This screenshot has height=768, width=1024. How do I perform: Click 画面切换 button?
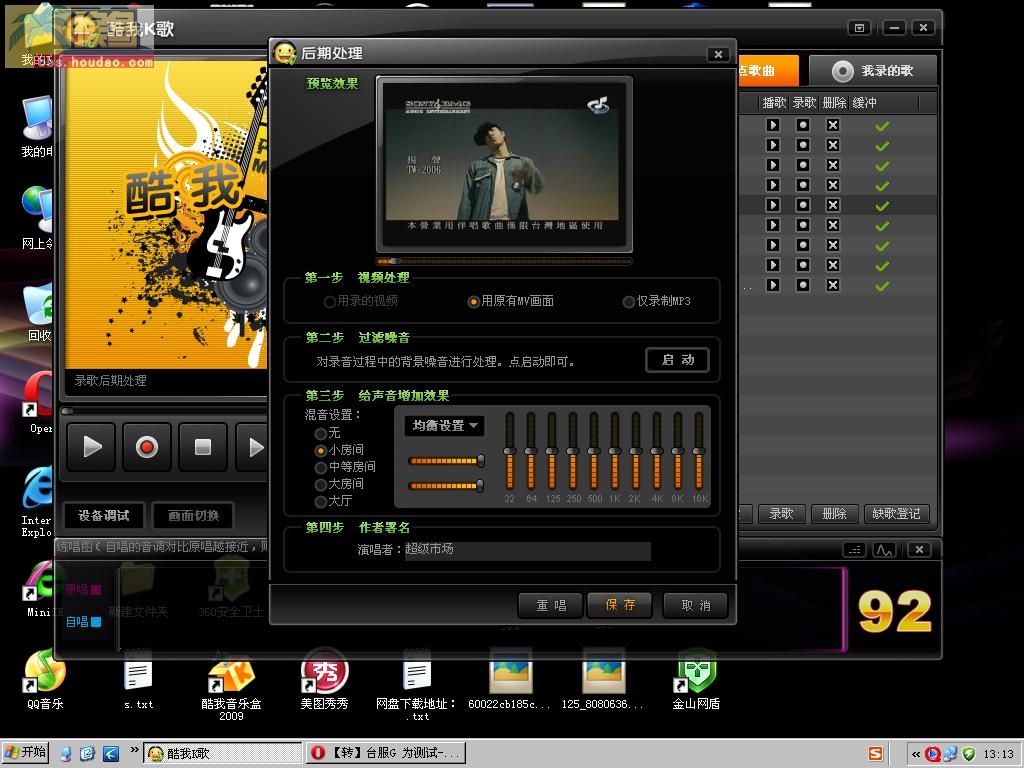[193, 515]
